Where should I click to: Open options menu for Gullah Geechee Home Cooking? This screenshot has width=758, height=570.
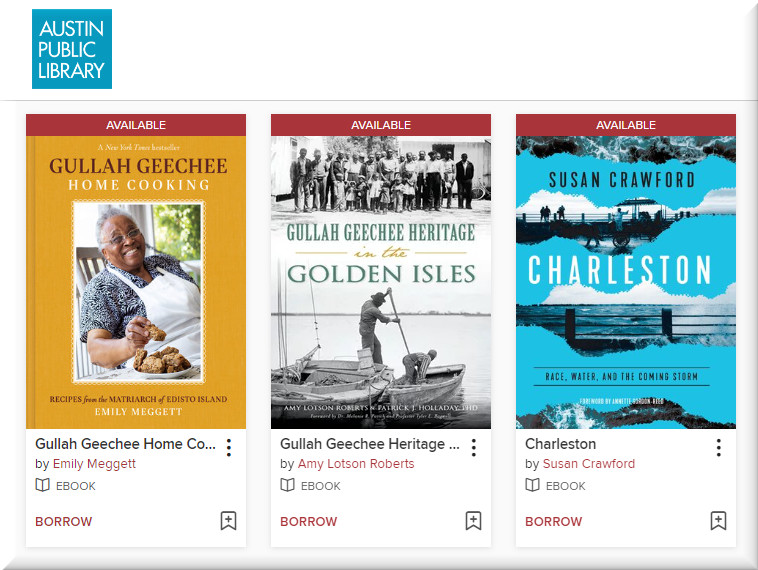(229, 447)
